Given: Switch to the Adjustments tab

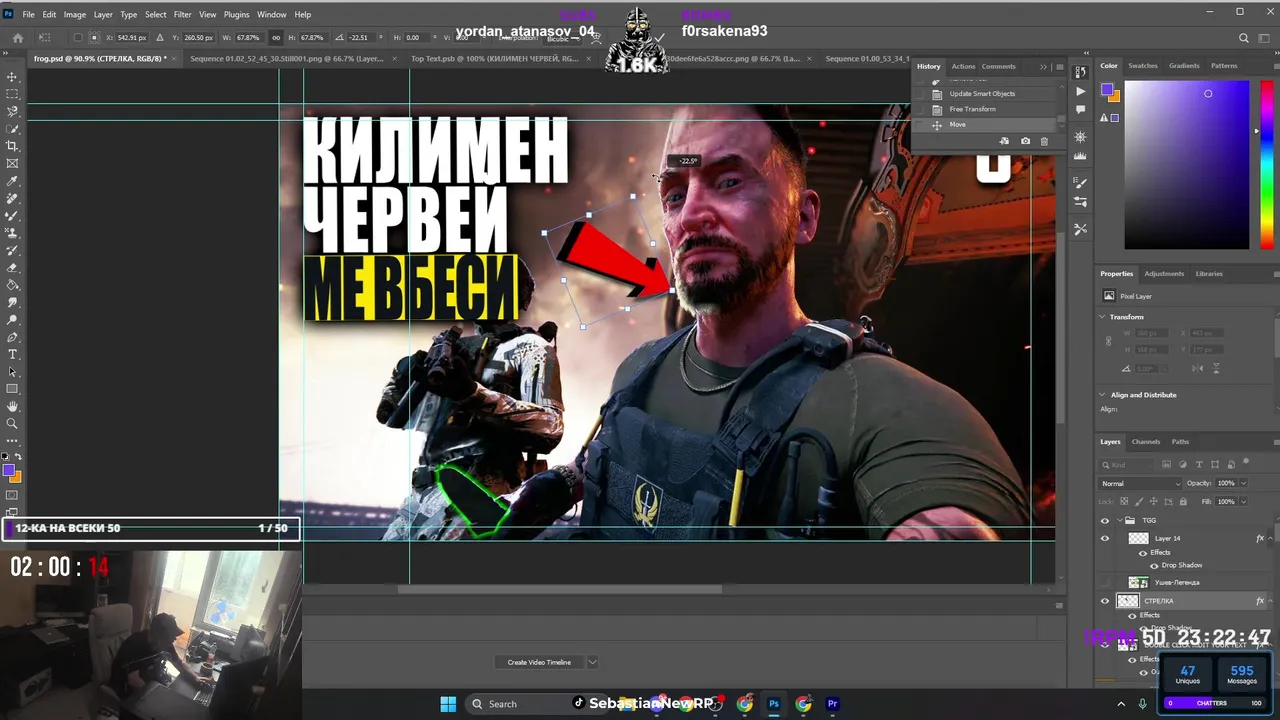Looking at the screenshot, I should click(x=1164, y=273).
